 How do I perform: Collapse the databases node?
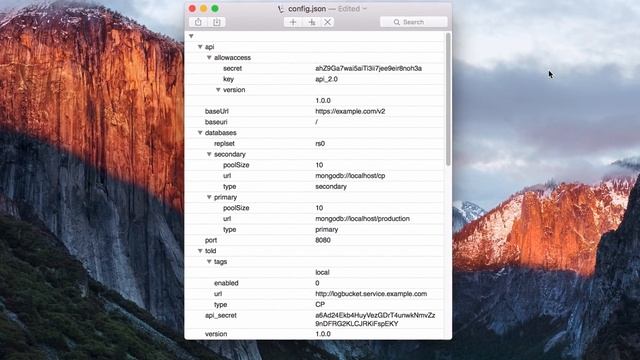200,133
